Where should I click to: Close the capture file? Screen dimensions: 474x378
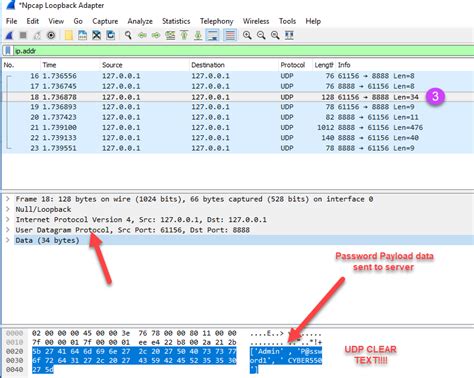point(97,35)
